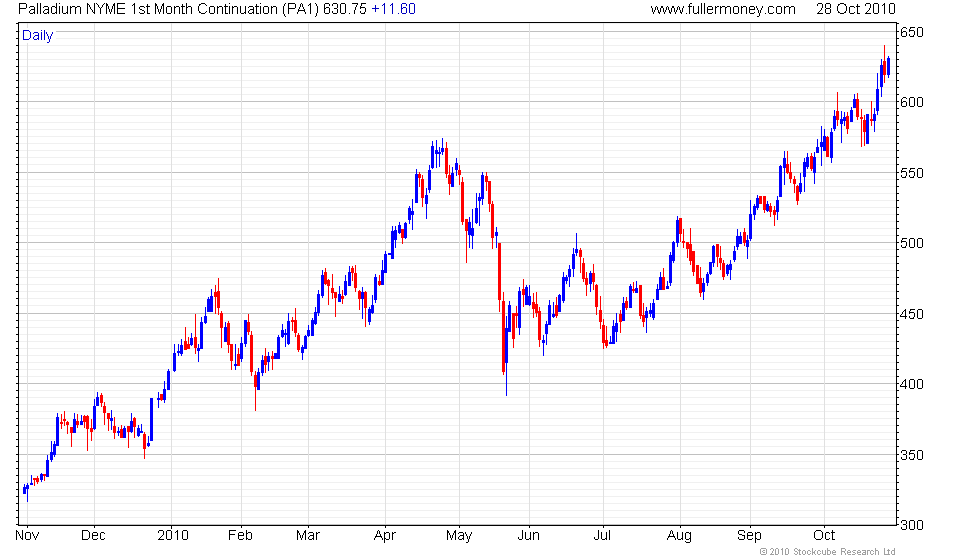Click the last price value 630.75
Viewport: 980px width, 560px height.
(x=345, y=9)
